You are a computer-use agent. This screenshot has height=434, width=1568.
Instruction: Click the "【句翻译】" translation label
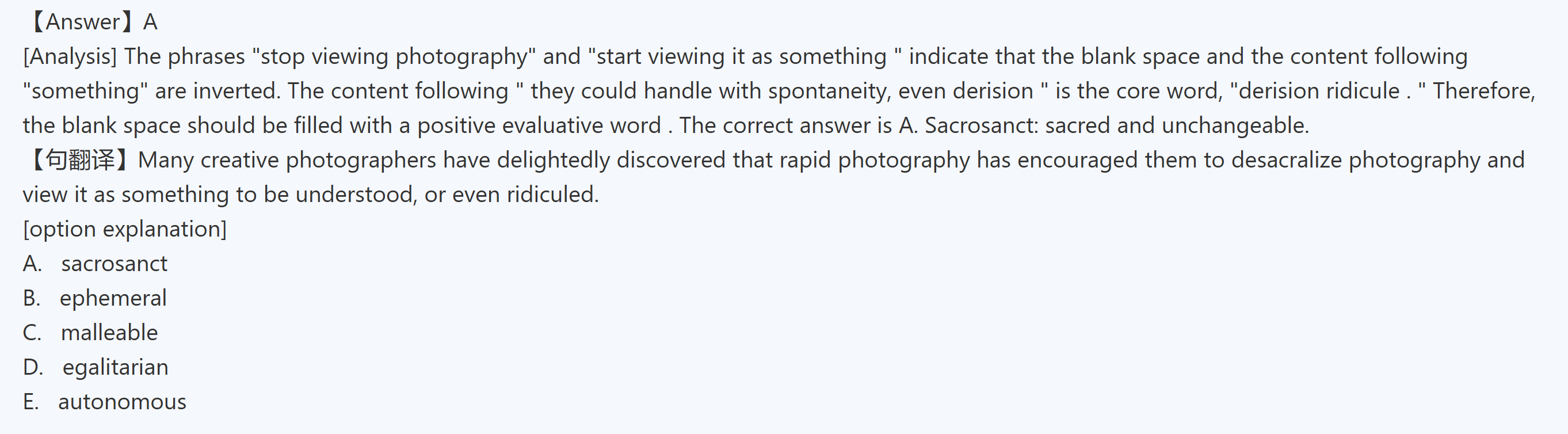pyautogui.click(x=79, y=160)
